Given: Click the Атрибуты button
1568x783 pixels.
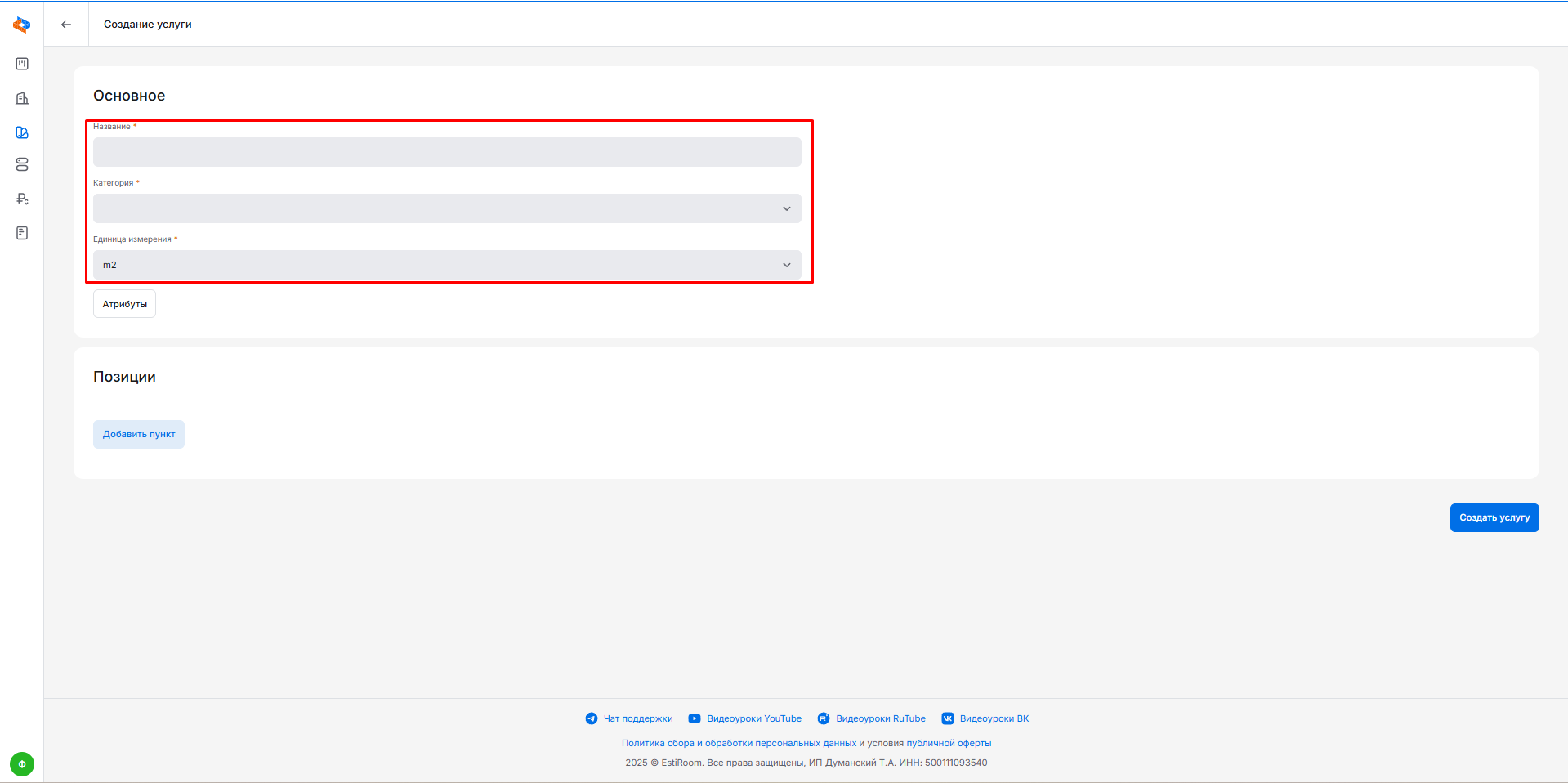Looking at the screenshot, I should click(x=124, y=304).
